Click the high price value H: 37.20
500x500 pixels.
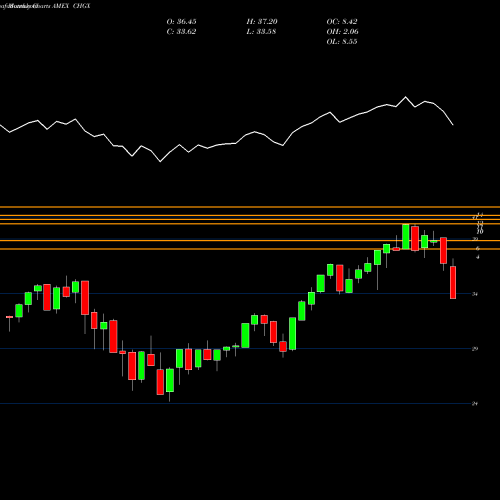coord(262,22)
